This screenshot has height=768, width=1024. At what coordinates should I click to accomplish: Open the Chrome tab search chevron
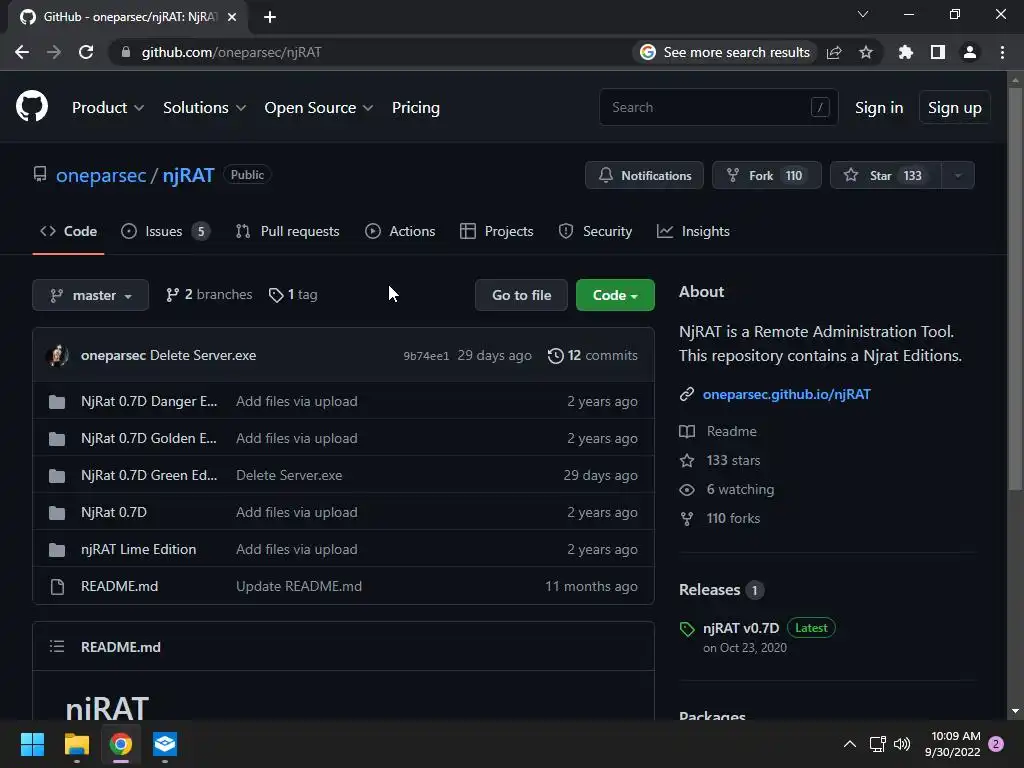point(863,14)
